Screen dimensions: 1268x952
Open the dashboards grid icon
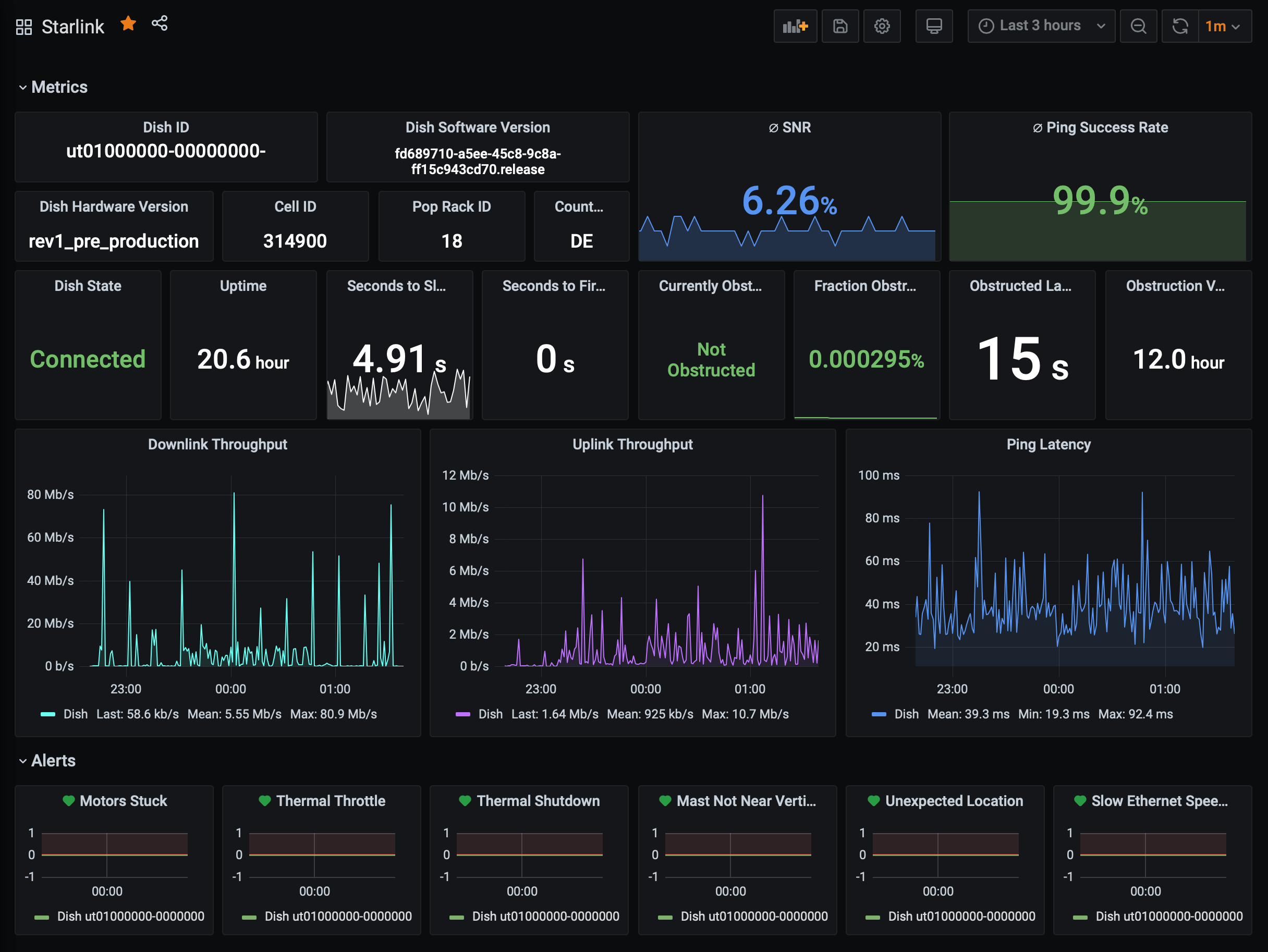click(23, 27)
